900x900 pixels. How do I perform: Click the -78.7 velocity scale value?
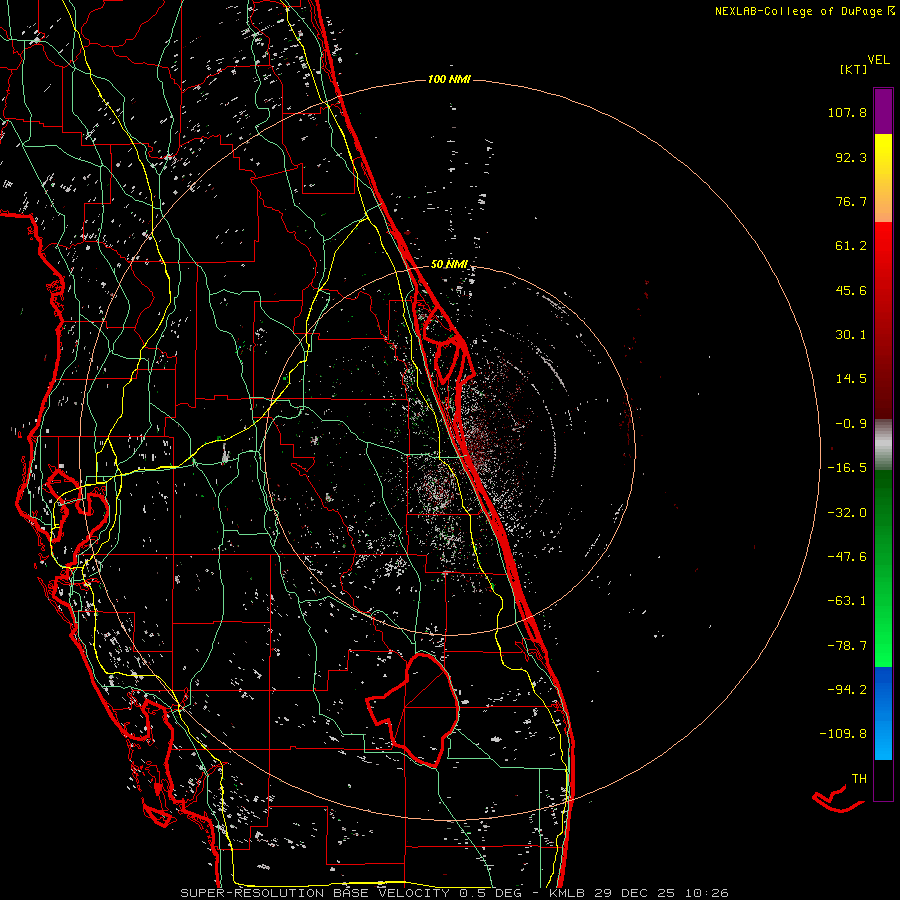click(x=847, y=646)
